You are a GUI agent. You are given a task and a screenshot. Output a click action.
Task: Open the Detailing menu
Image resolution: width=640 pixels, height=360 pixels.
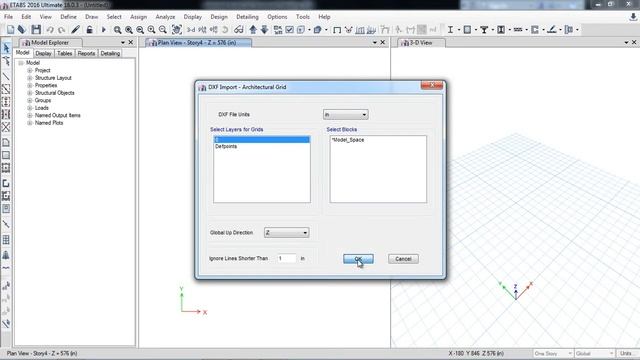point(247,17)
